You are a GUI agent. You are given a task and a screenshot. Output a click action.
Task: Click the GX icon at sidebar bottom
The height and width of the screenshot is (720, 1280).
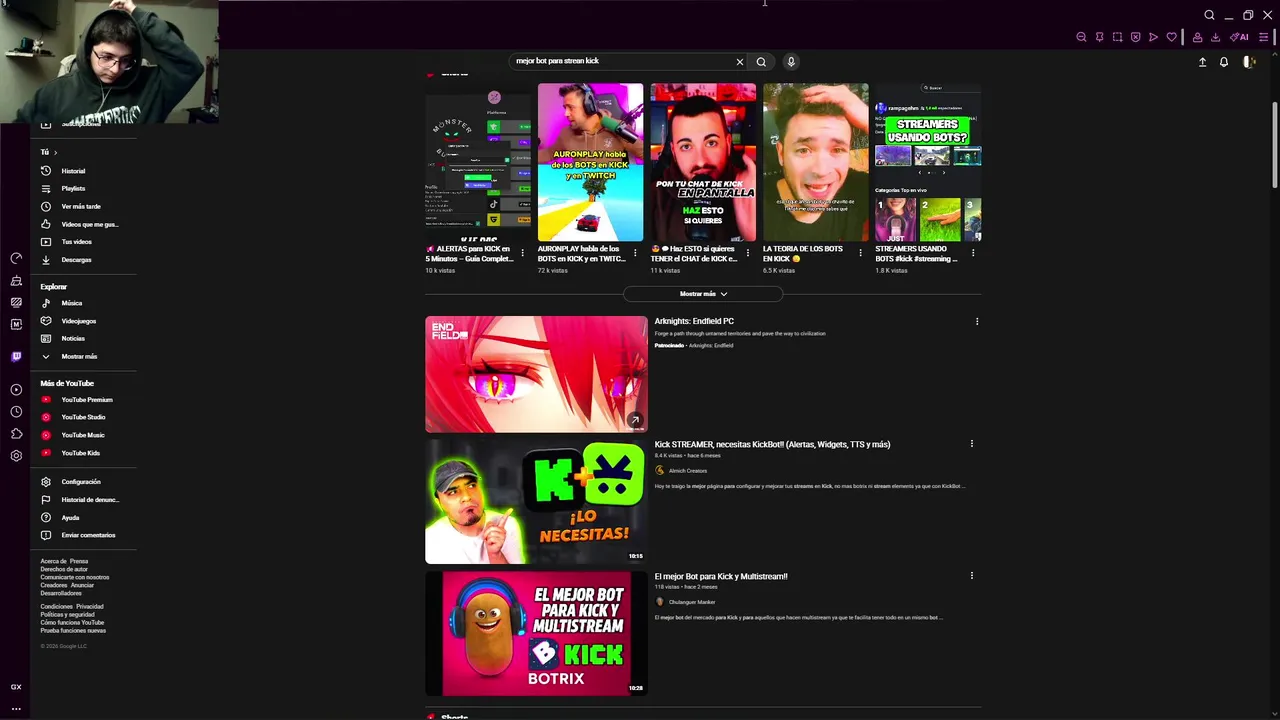[x=16, y=687]
